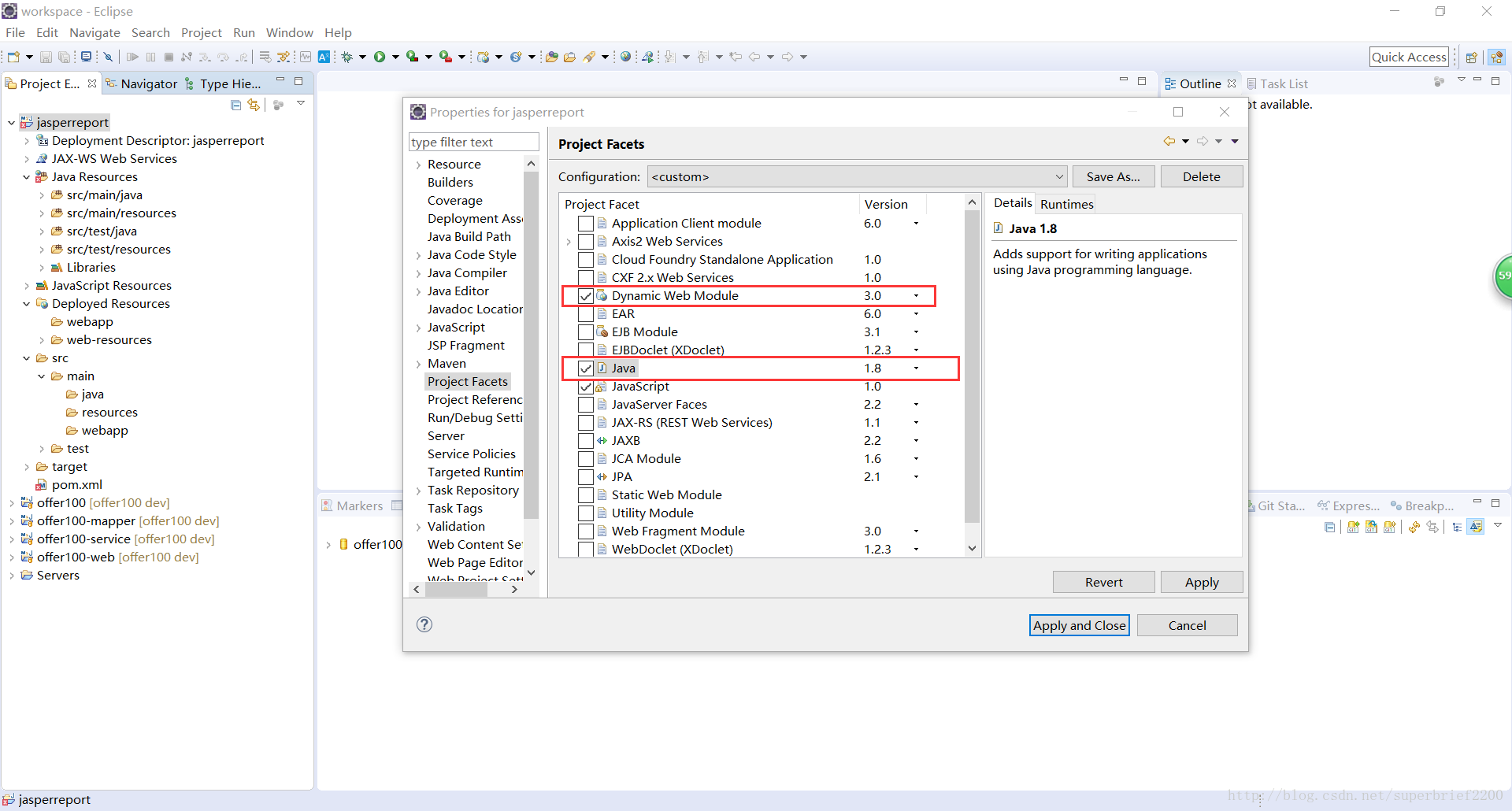The width and height of the screenshot is (1512, 811).
Task: Click the Coverage launch icon in toolbar
Action: point(412,57)
